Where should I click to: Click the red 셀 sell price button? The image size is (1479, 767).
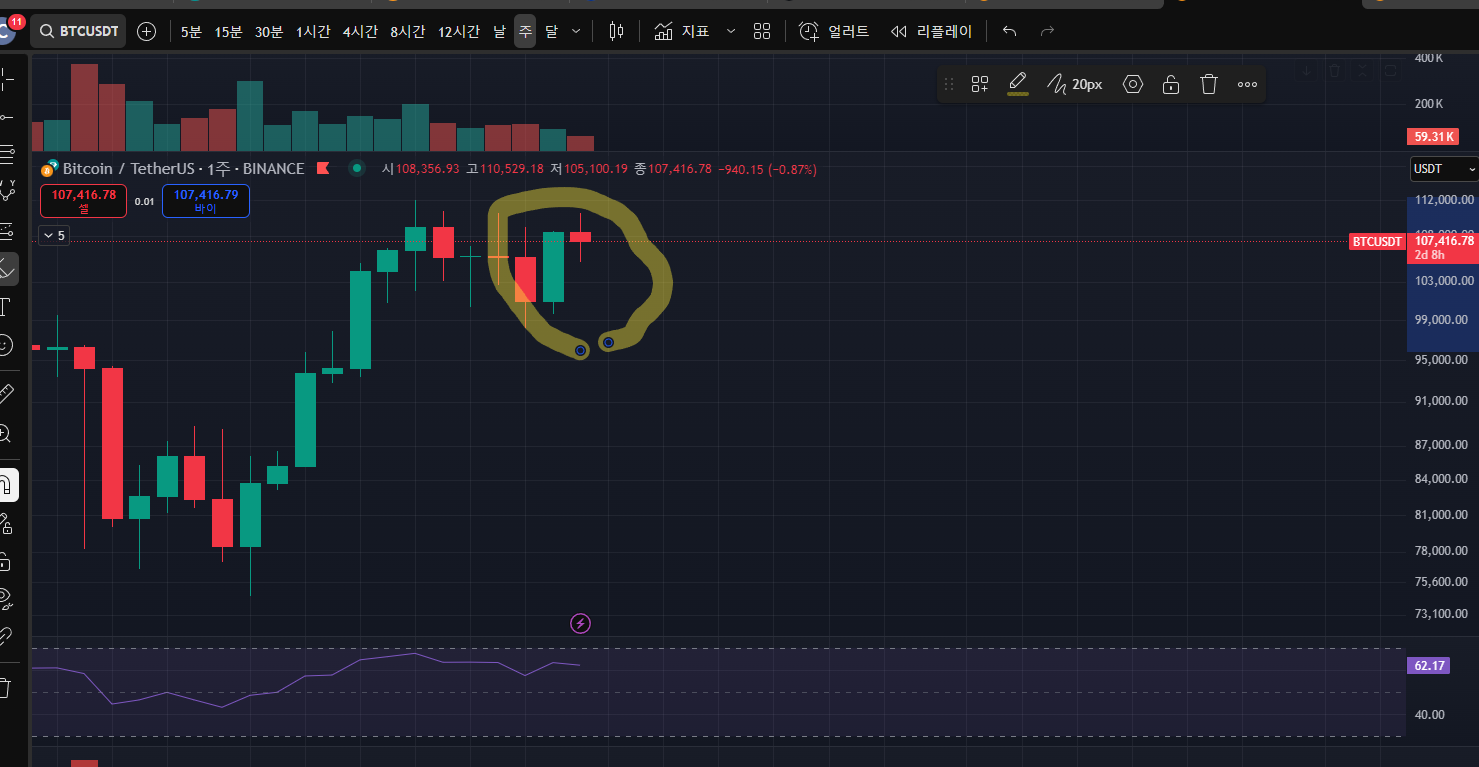[x=84, y=201]
